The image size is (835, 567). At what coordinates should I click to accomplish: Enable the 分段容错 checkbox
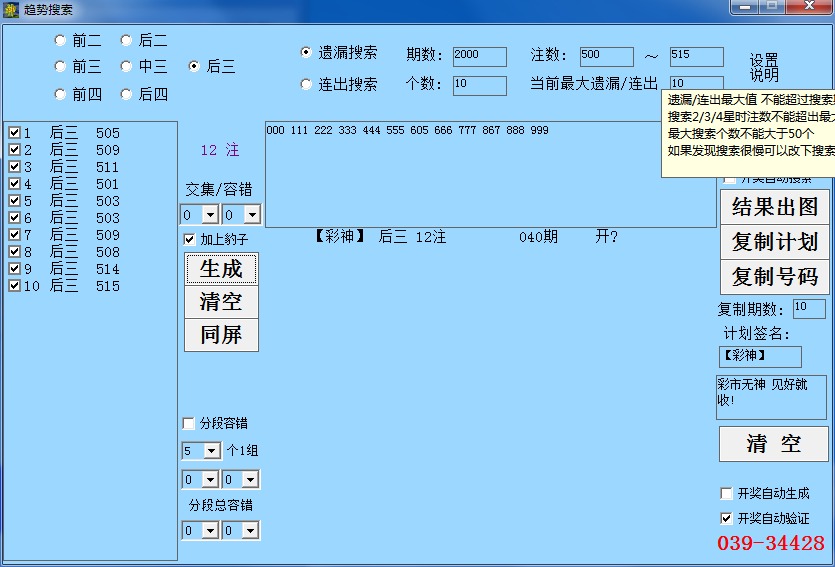point(190,424)
